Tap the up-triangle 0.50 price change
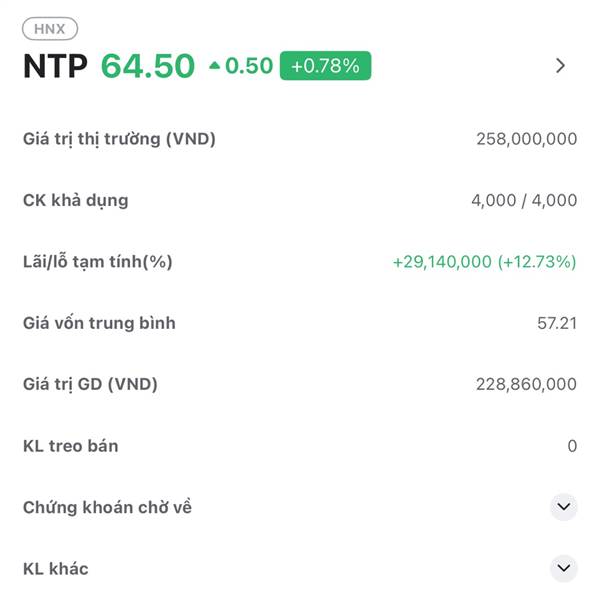Image resolution: width=600 pixels, height=600 pixels. pos(241,66)
